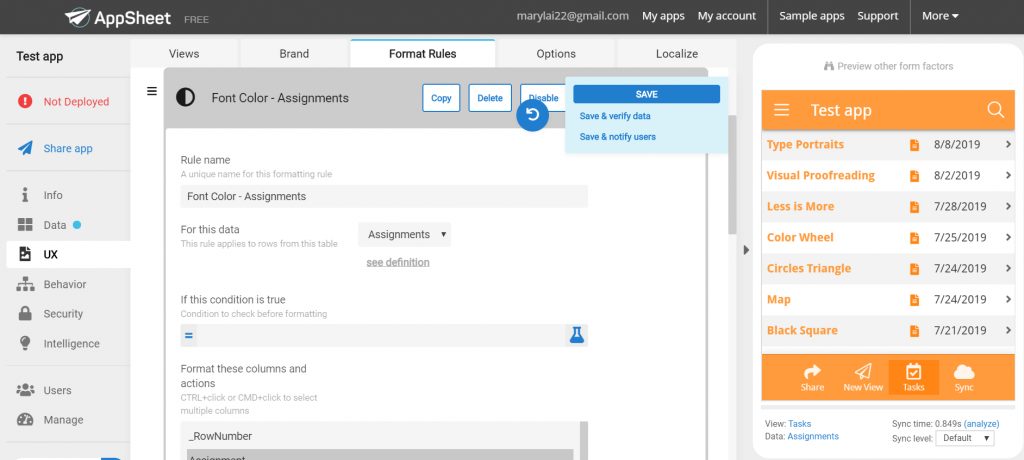Open the Users people icon
1024x460 pixels.
[x=25, y=390]
